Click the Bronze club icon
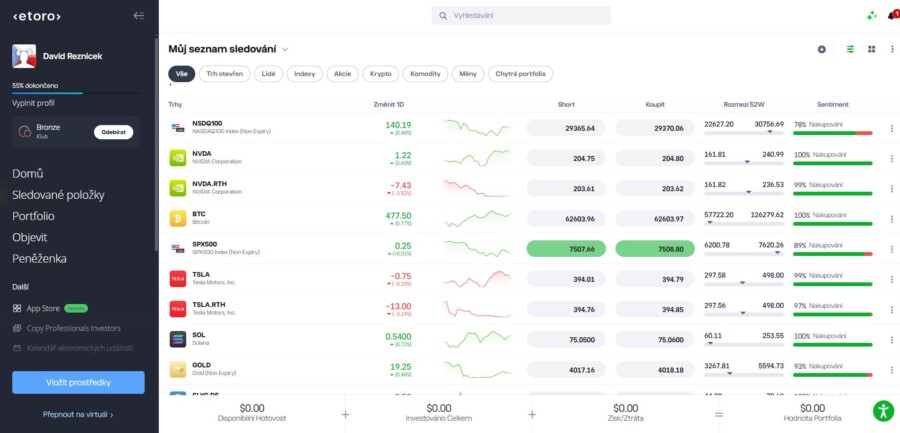 pyautogui.click(x=25, y=132)
